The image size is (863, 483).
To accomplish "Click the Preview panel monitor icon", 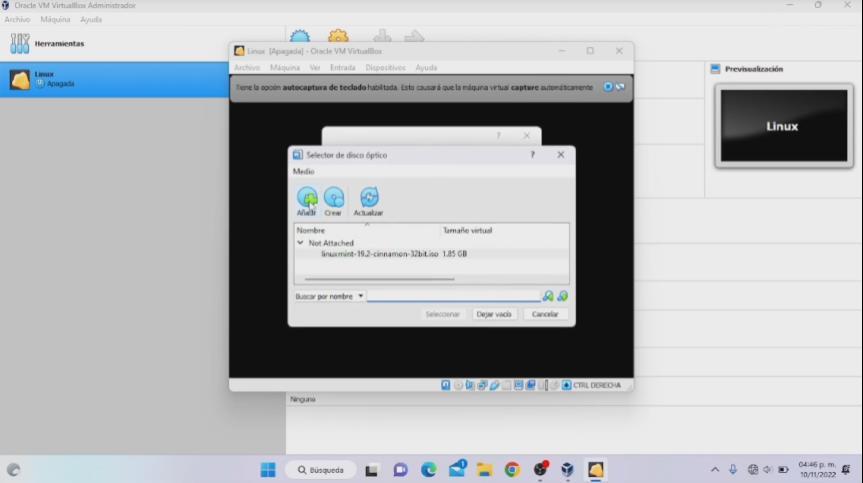I will [715, 69].
